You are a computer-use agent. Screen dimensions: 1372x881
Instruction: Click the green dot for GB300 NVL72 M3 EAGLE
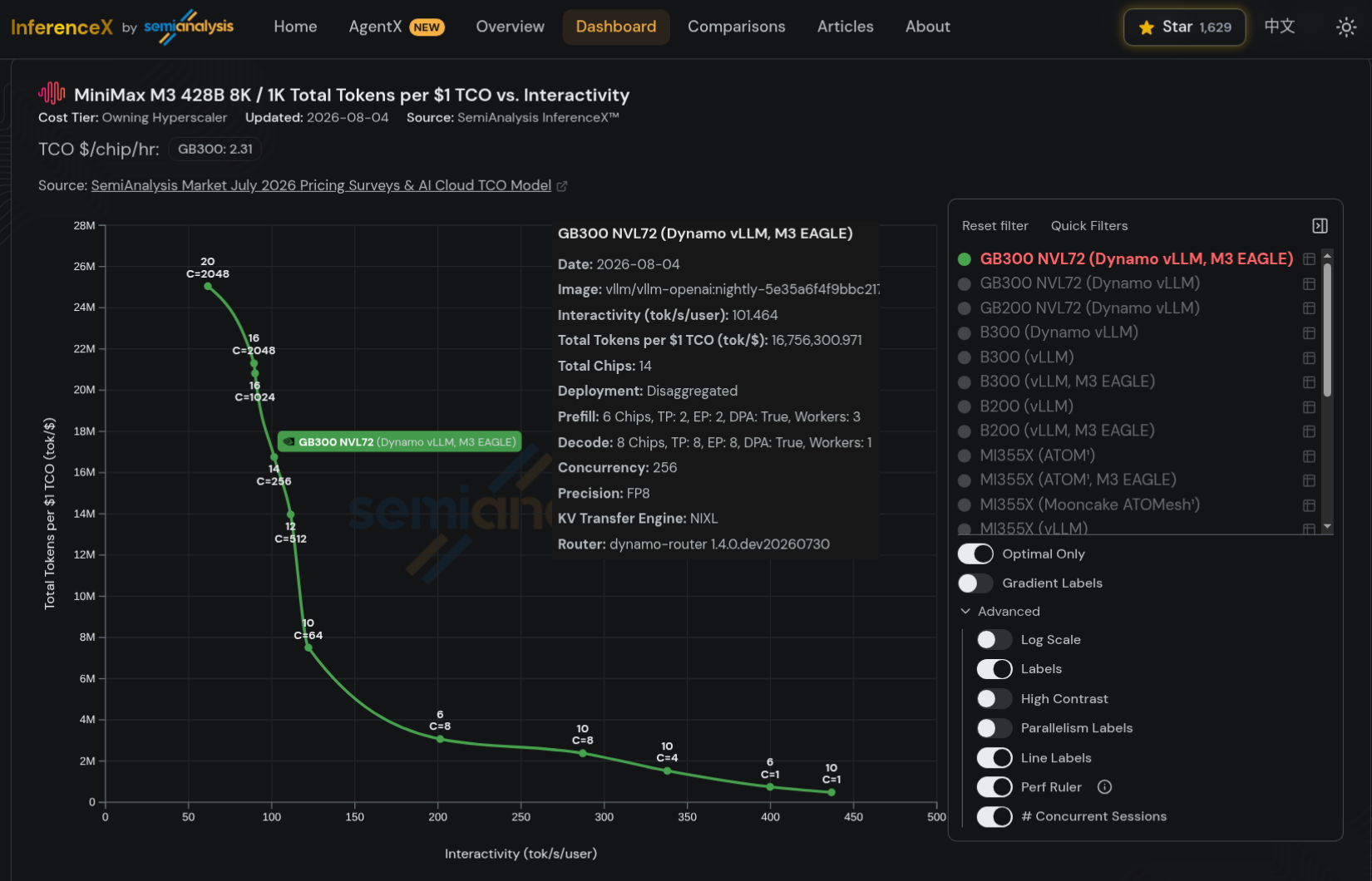965,259
